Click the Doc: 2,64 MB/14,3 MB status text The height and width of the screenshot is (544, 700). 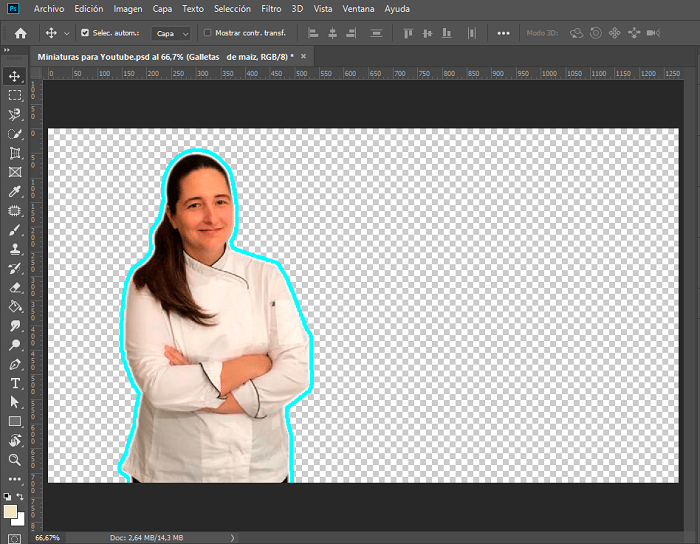tap(146, 538)
